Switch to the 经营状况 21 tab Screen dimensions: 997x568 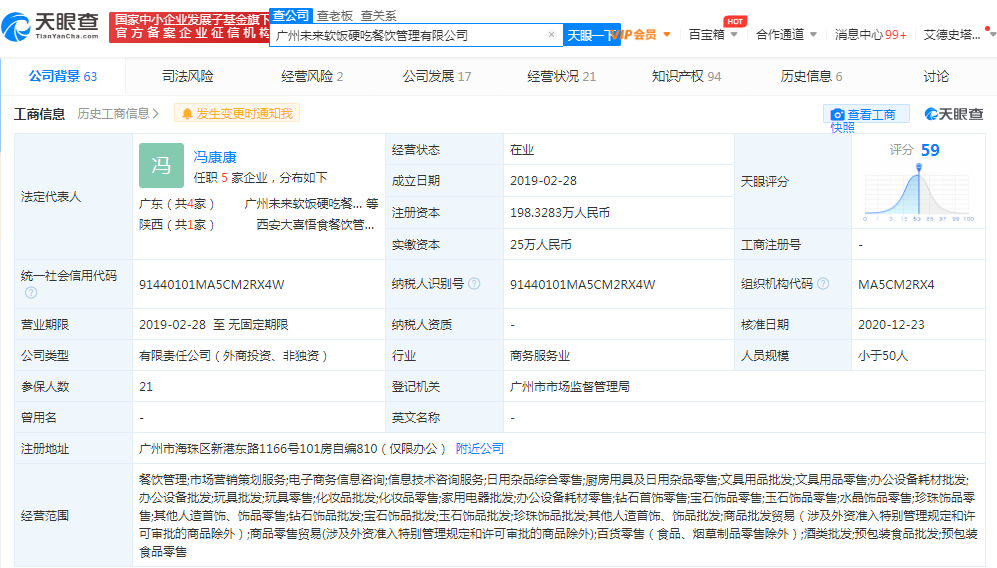coord(561,76)
